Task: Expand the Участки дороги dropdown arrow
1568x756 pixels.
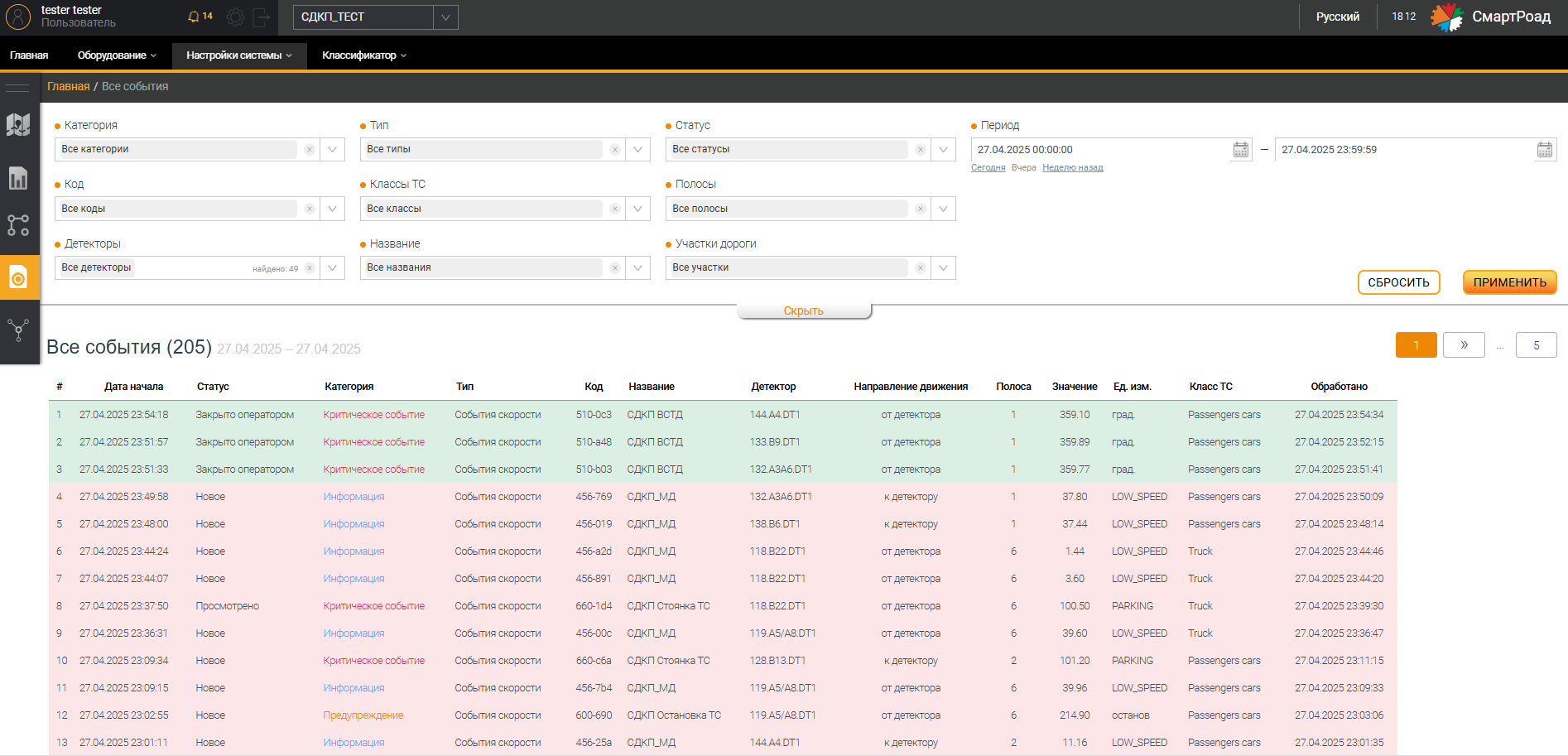Action: 943,268
